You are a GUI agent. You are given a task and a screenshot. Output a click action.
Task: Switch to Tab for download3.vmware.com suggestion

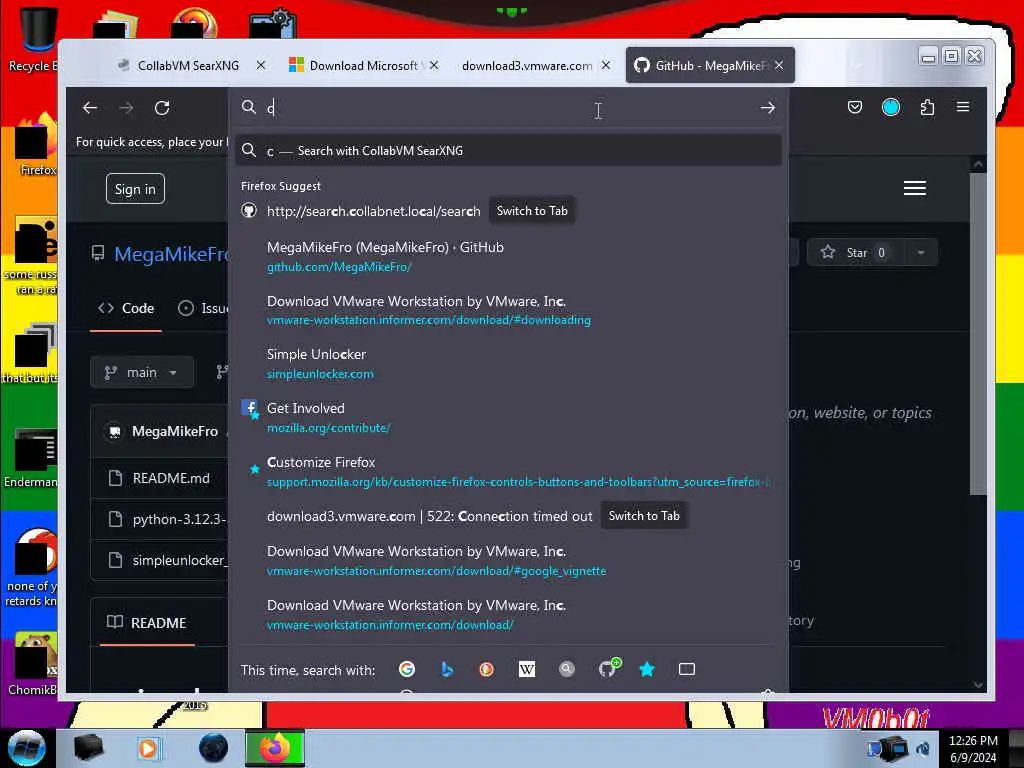pos(644,516)
